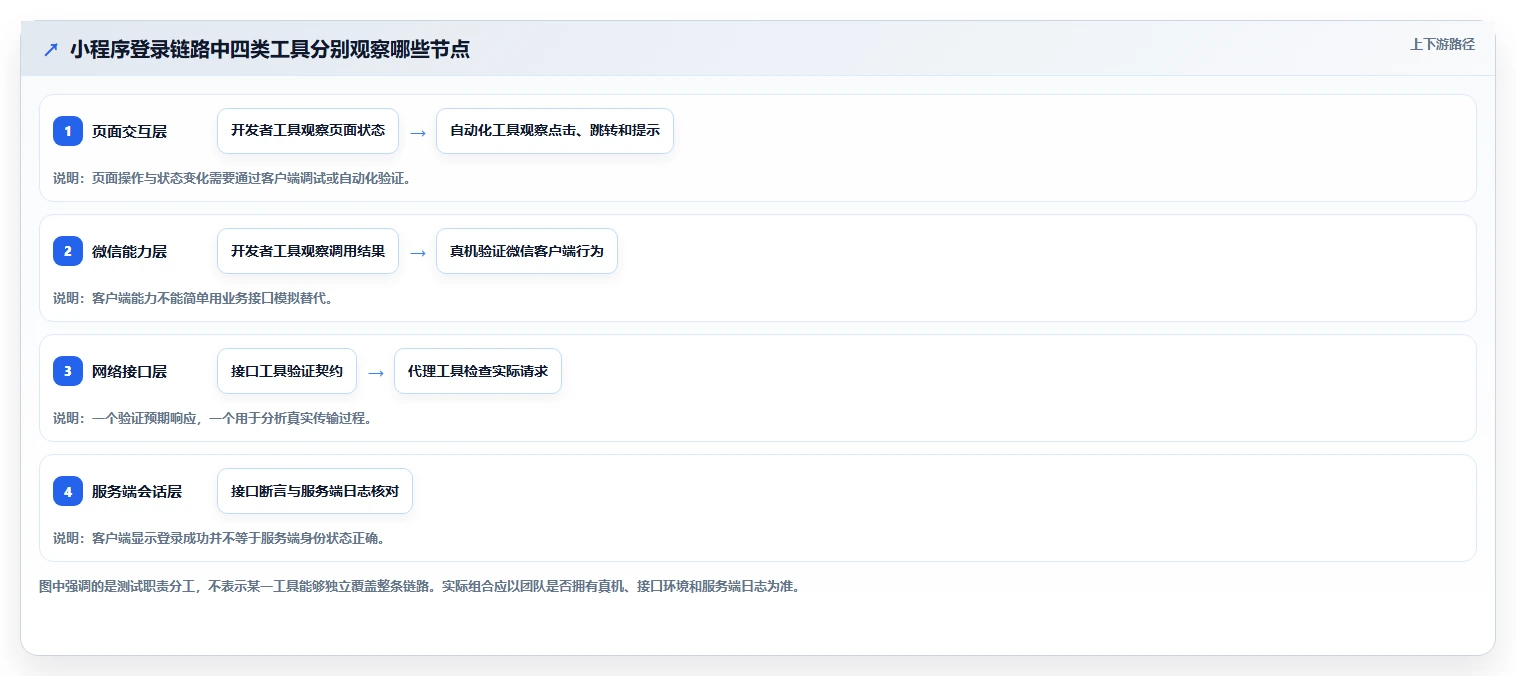Click the 开发者工具观察调用结果 node
Viewport: 1516px width, 676px height.
click(308, 251)
